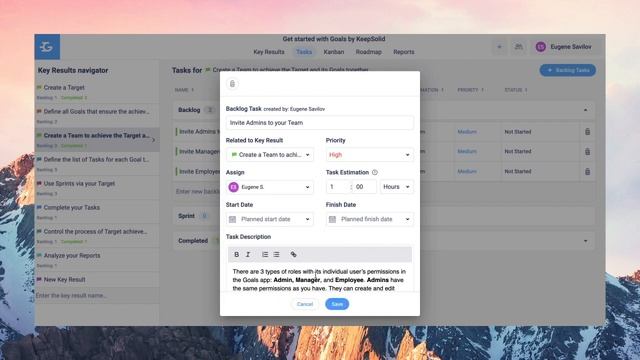
Task: Click Not Started status of Invite Admins row
Action: [x=518, y=132]
